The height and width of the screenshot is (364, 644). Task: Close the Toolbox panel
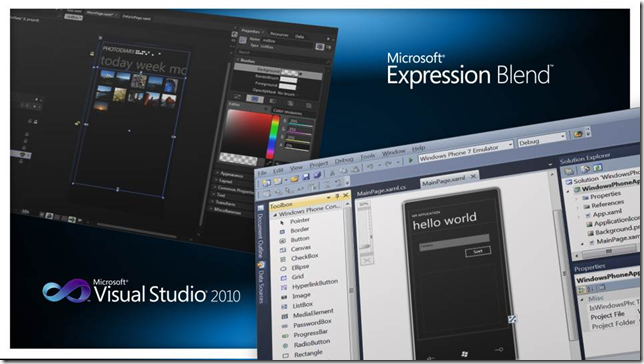click(345, 195)
